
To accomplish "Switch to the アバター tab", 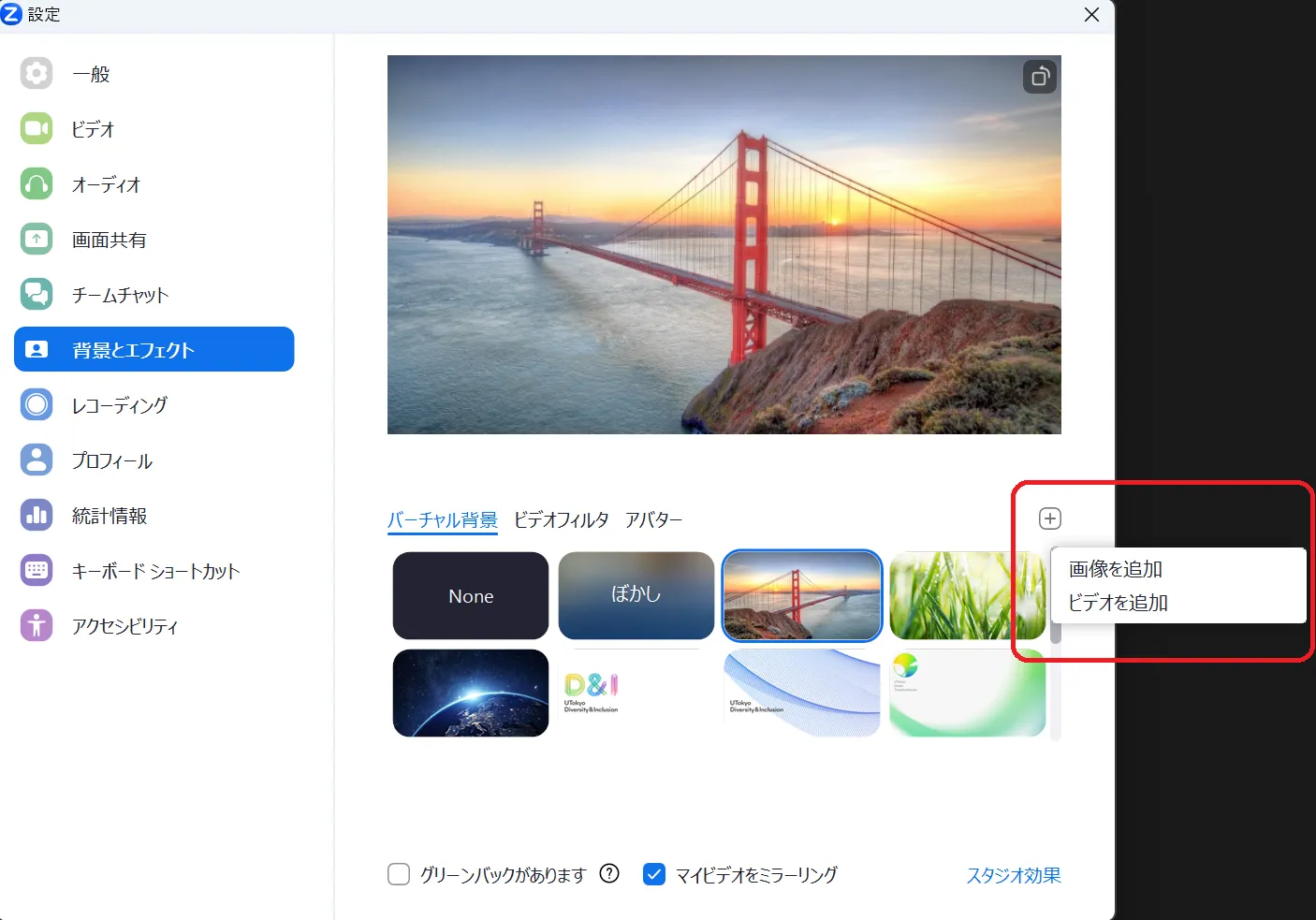I will (x=653, y=519).
